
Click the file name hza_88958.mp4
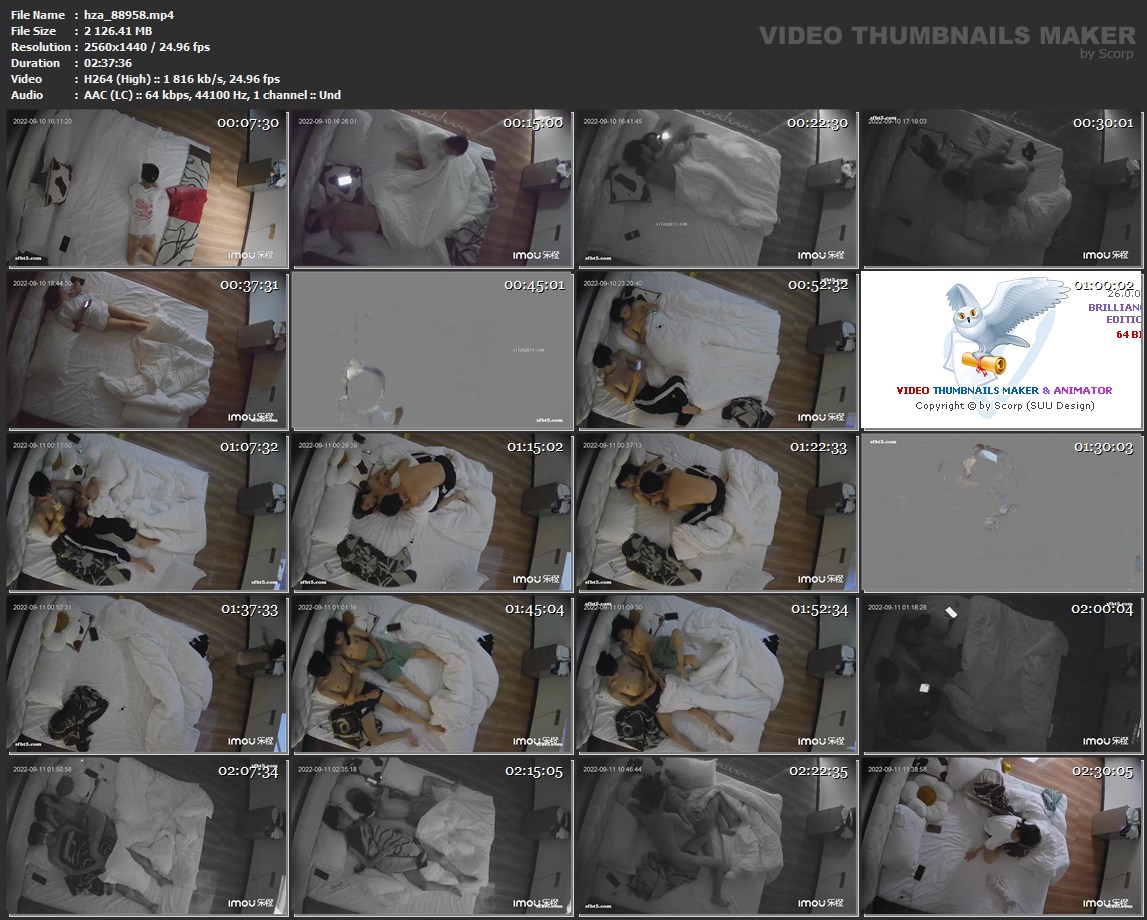pyautogui.click(x=129, y=15)
